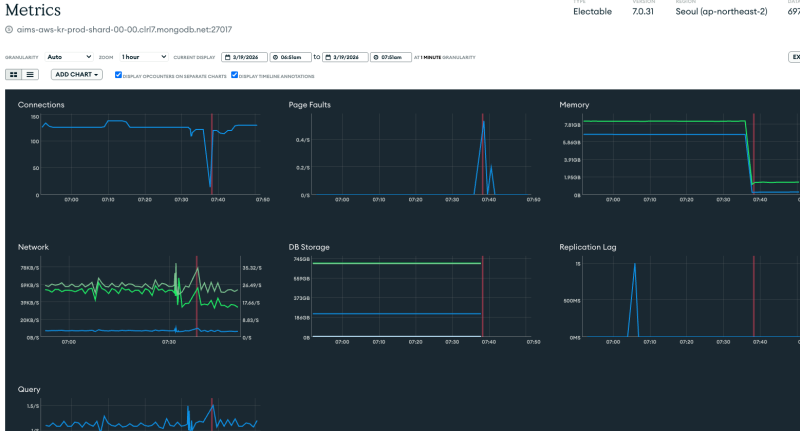
Task: Click the DB Storage chart title
Action: [309, 246]
